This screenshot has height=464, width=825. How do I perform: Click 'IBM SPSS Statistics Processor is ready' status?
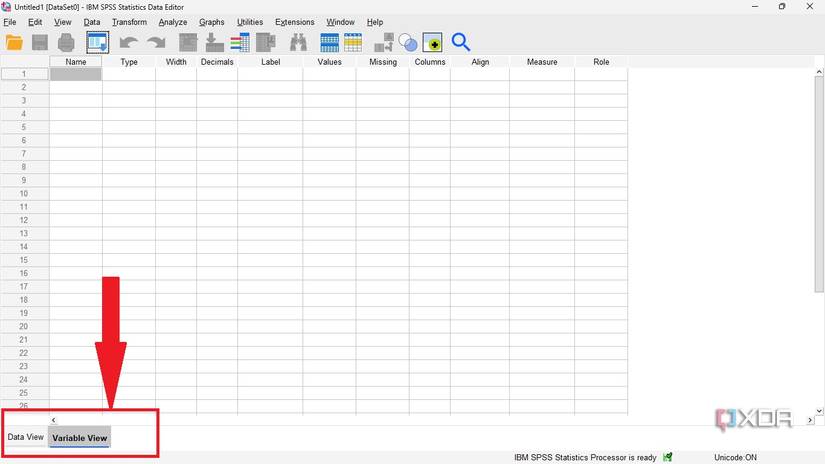[585, 458]
